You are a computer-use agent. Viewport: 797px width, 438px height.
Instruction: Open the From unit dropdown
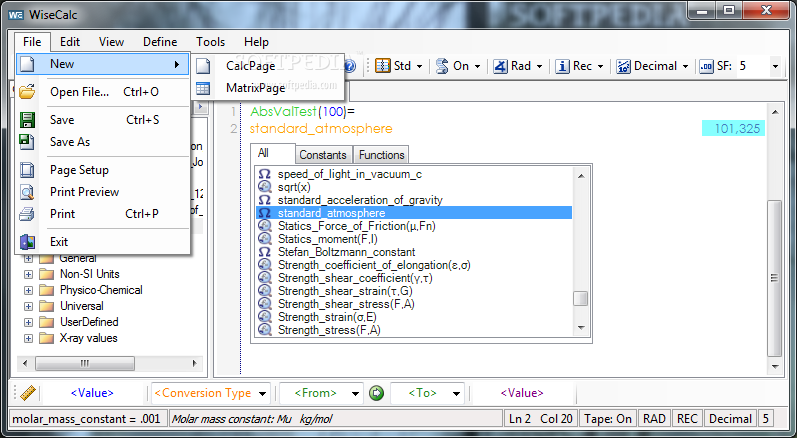pyautogui.click(x=355, y=394)
